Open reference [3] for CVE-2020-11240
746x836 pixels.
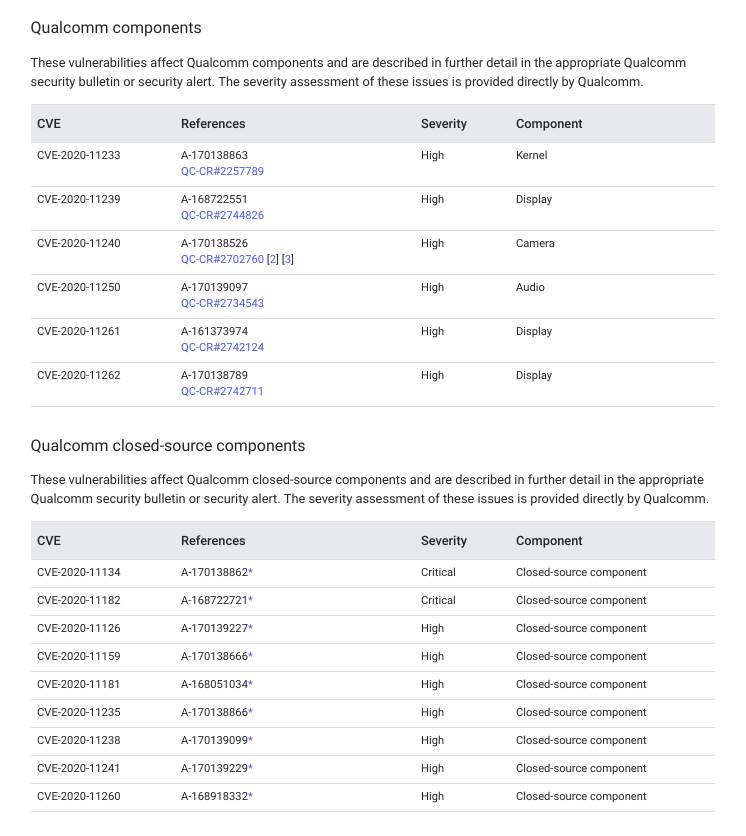click(288, 259)
